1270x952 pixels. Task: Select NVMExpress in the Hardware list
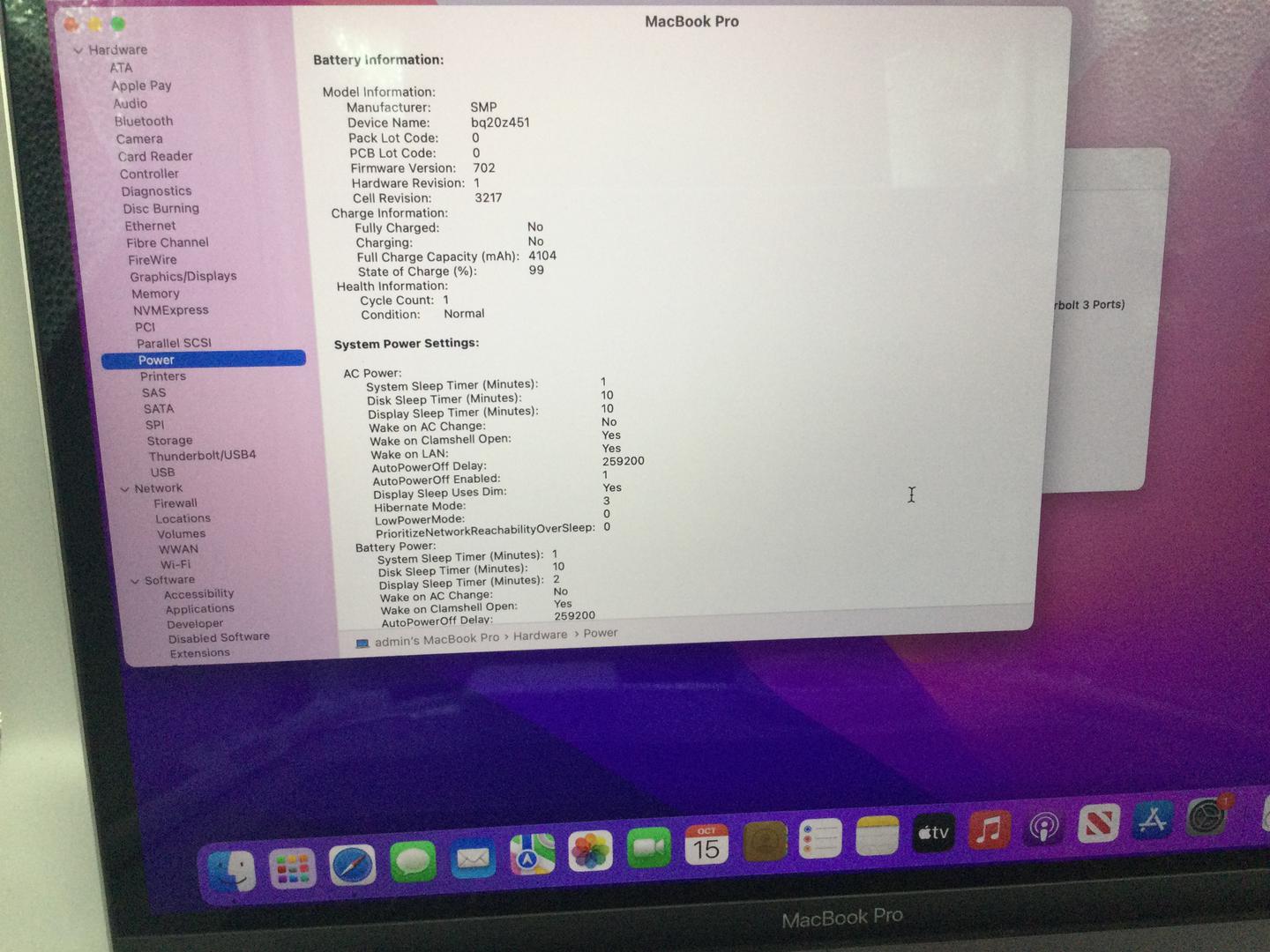pyautogui.click(x=171, y=310)
